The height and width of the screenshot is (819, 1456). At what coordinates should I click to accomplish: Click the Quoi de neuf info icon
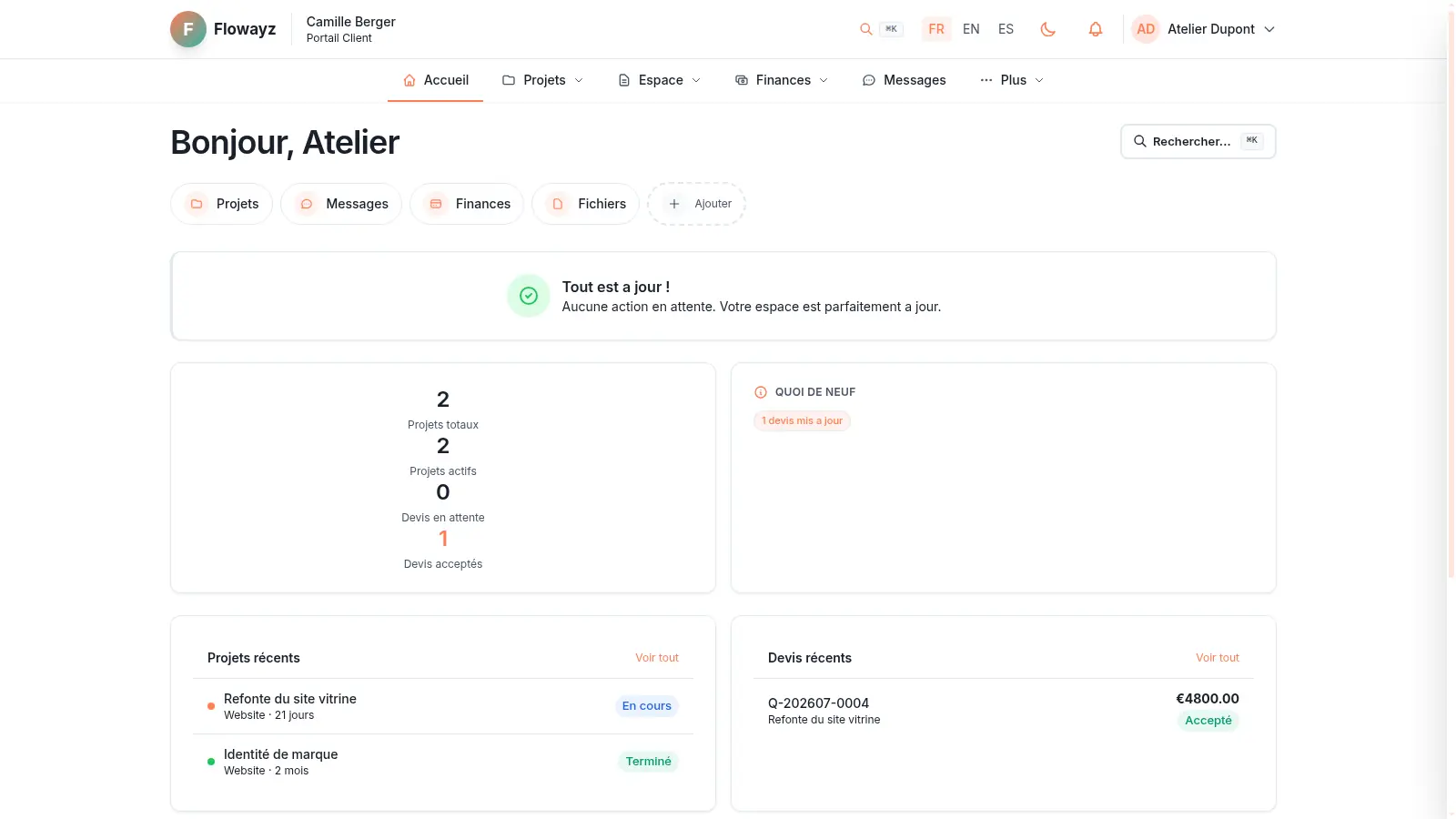point(761,392)
